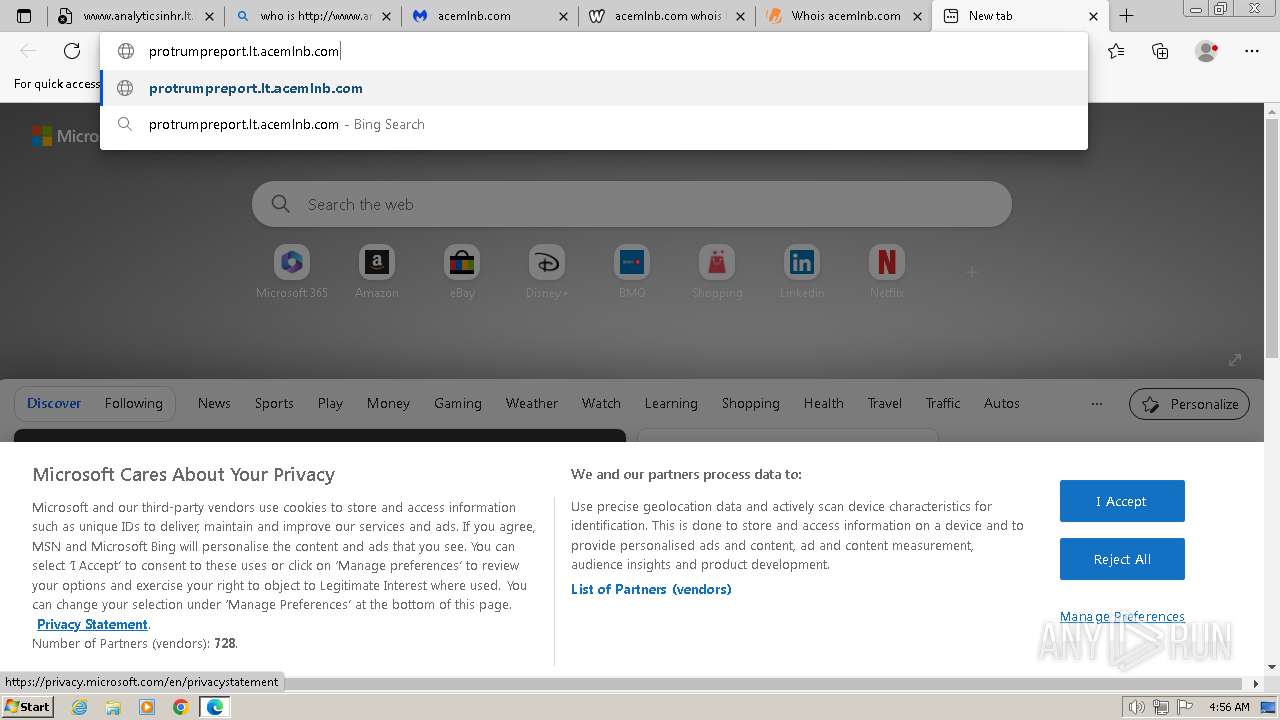Open Disney+ quick link tile

click(x=547, y=272)
